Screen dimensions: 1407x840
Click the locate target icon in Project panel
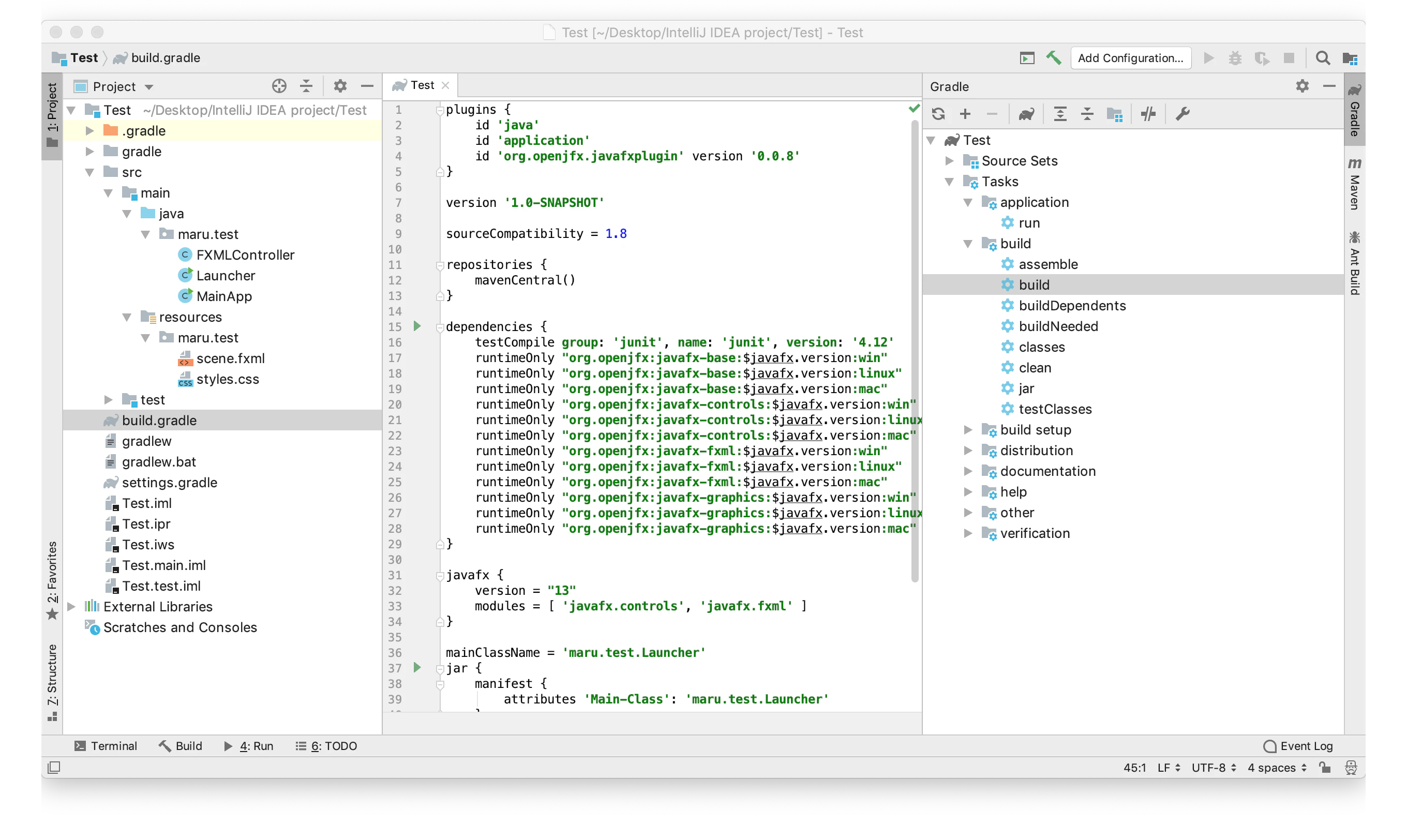click(279, 86)
